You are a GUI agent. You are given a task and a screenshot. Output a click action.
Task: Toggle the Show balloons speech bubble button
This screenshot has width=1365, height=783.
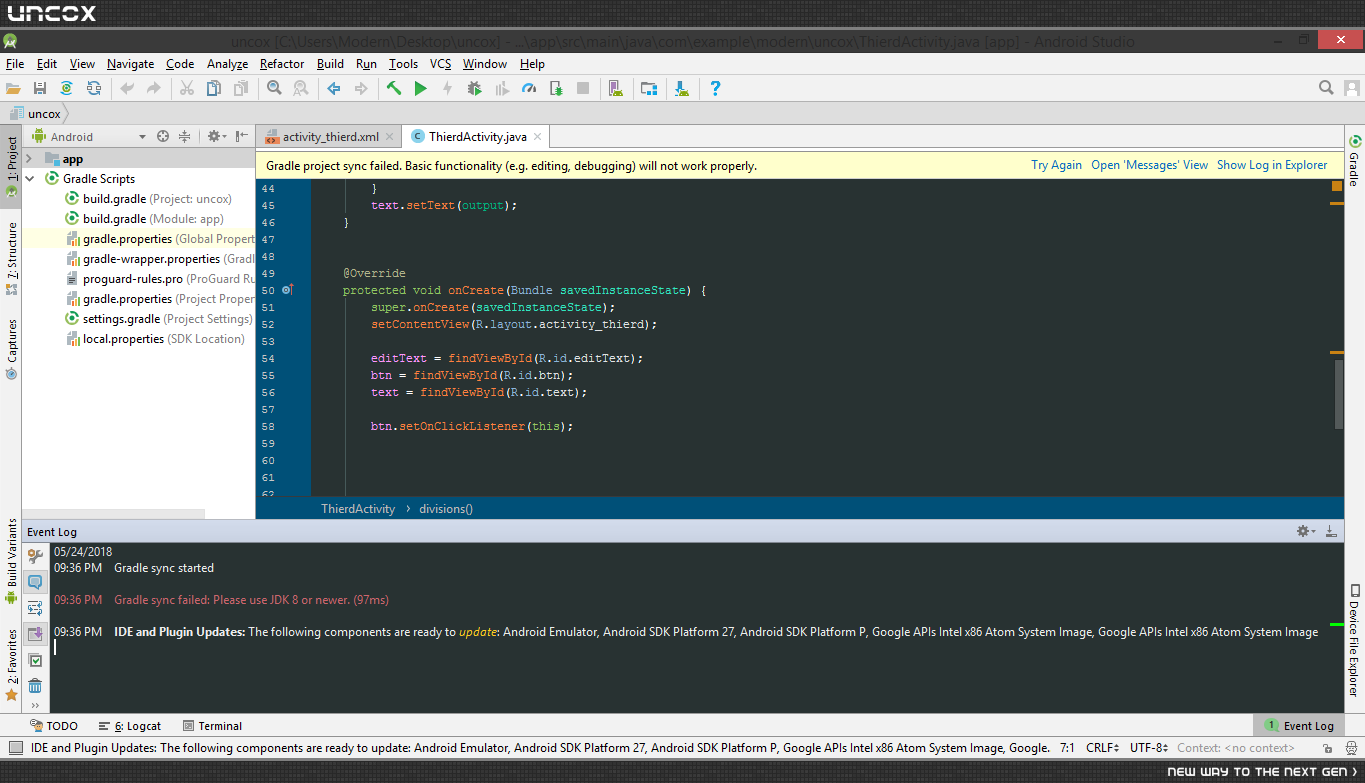click(x=35, y=581)
